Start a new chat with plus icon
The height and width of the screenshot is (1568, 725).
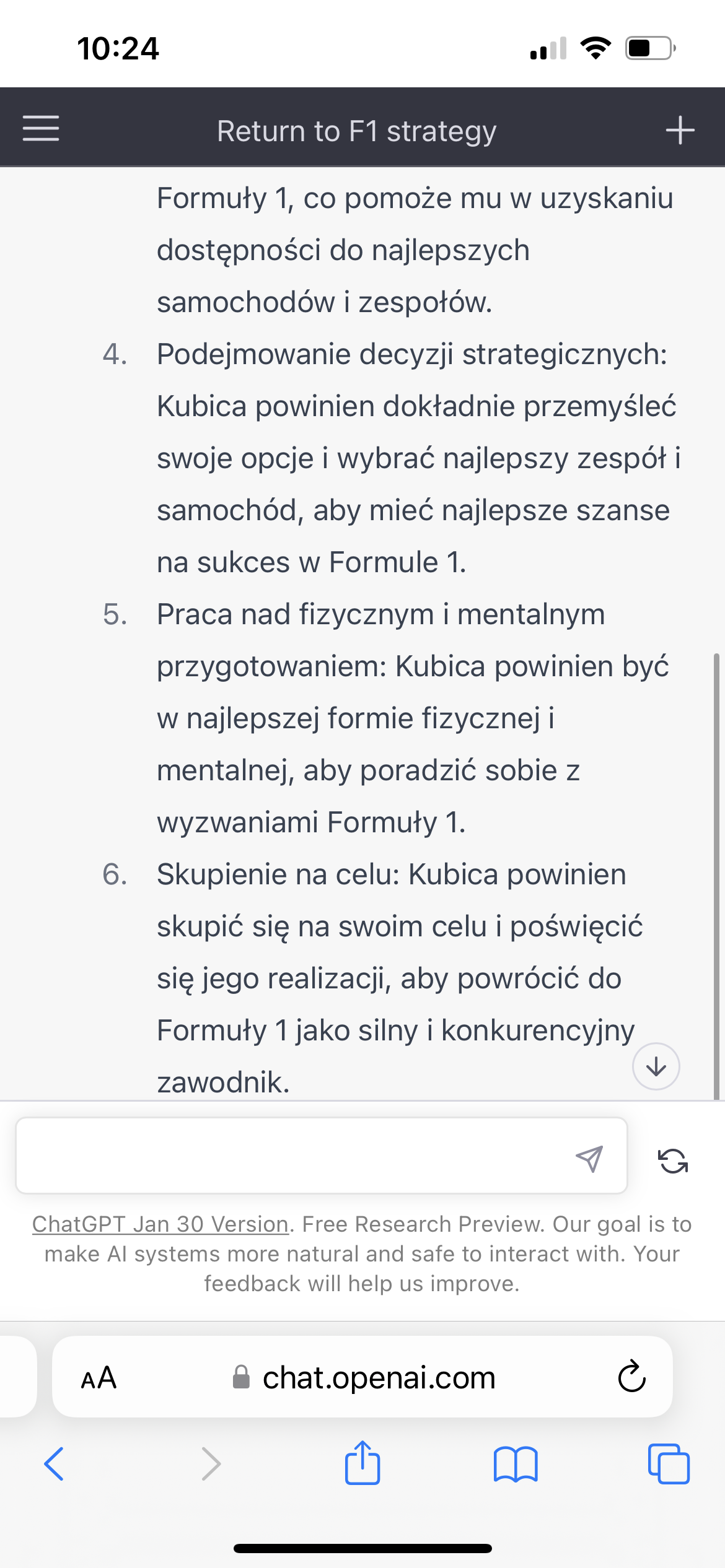click(x=680, y=130)
